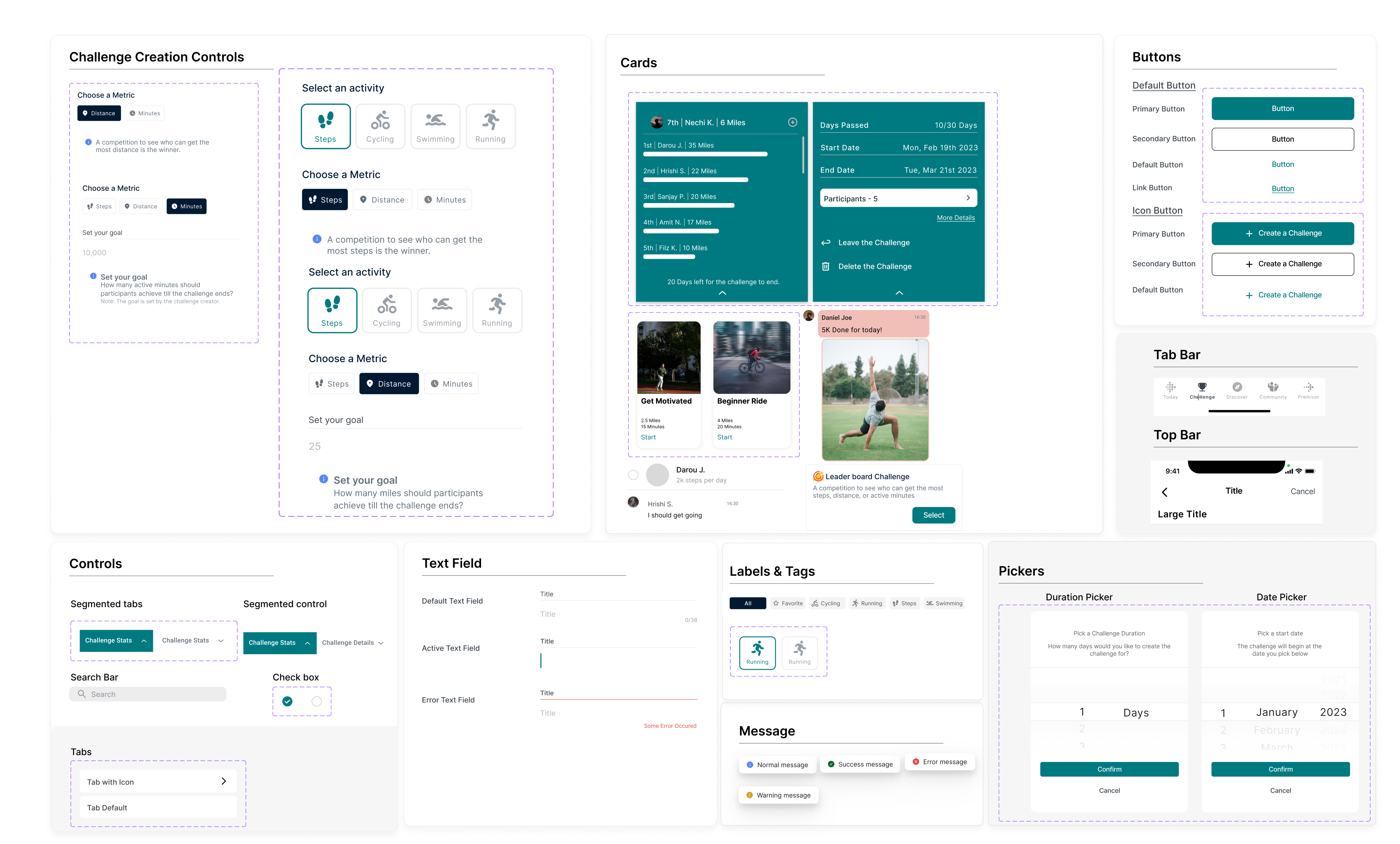Screen dimensions: 1400x844
Task: Click the download arrow beside Nechi K. 6 Miles
Action: tap(793, 122)
